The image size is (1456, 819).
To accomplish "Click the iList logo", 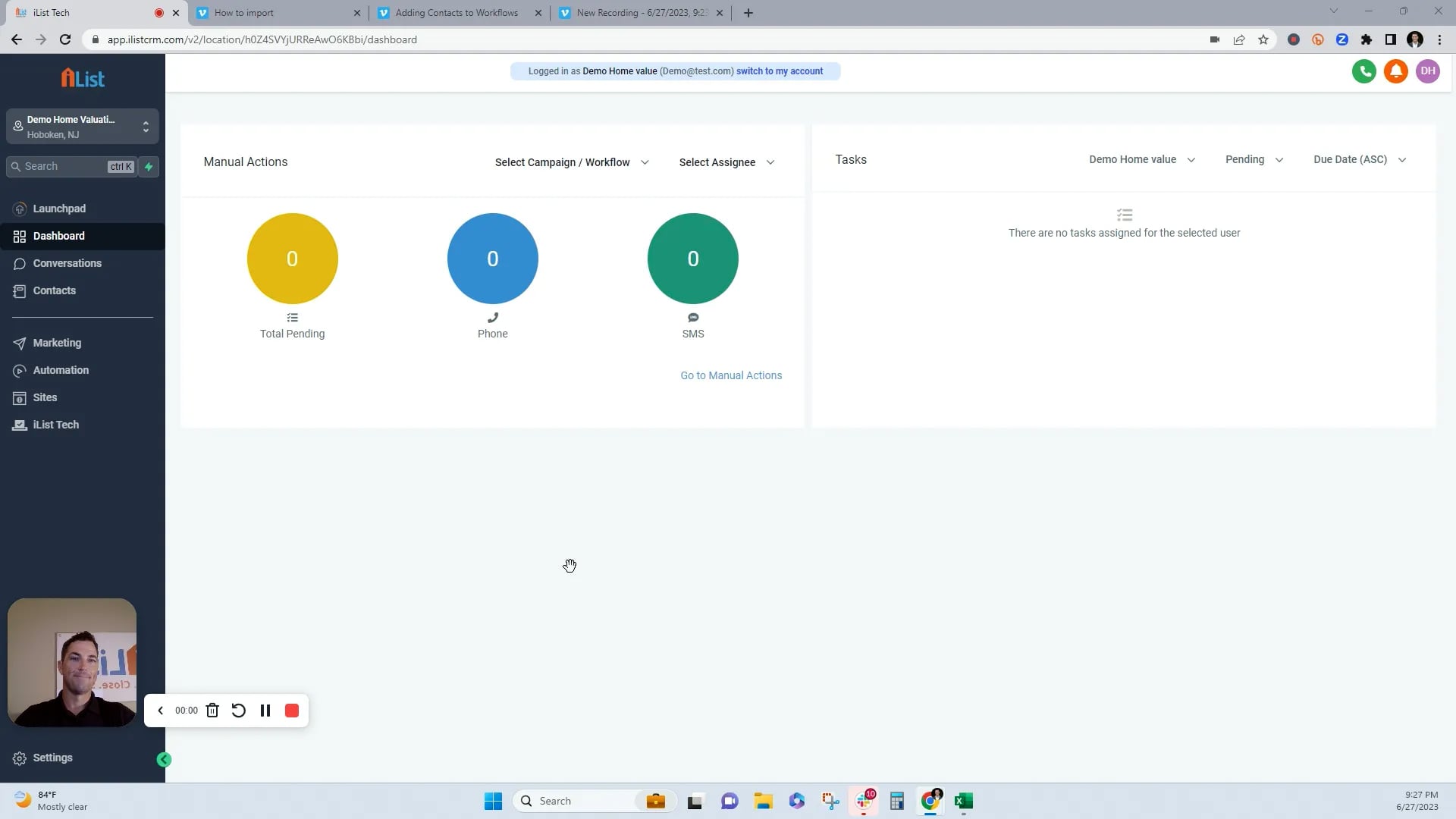I will (x=83, y=78).
